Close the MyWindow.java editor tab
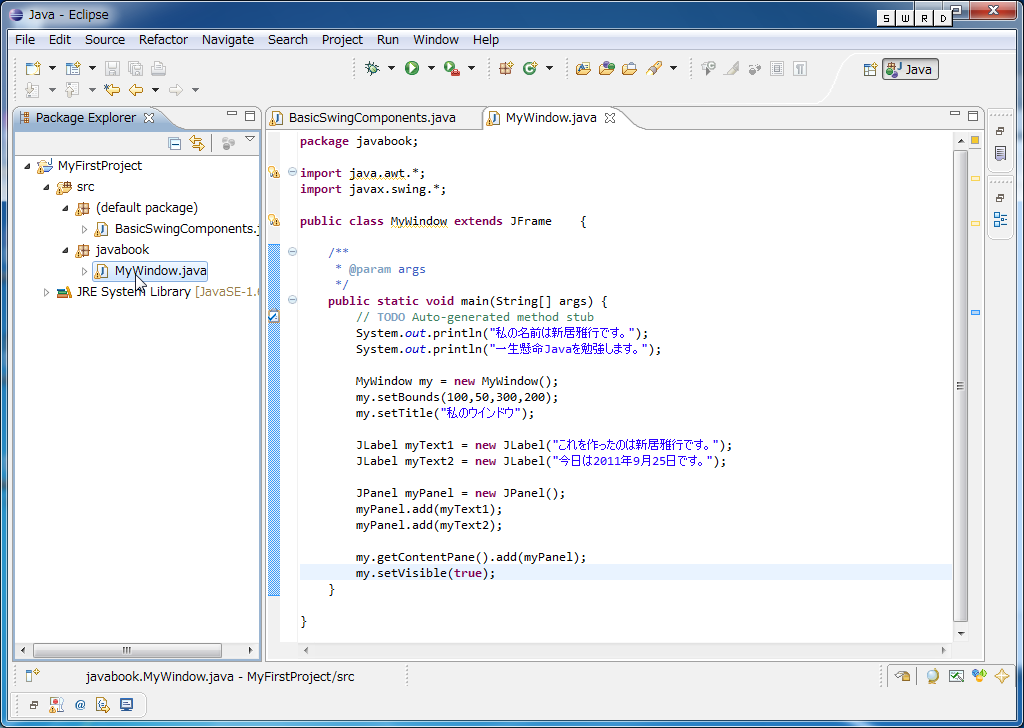1024x728 pixels. 610,118
